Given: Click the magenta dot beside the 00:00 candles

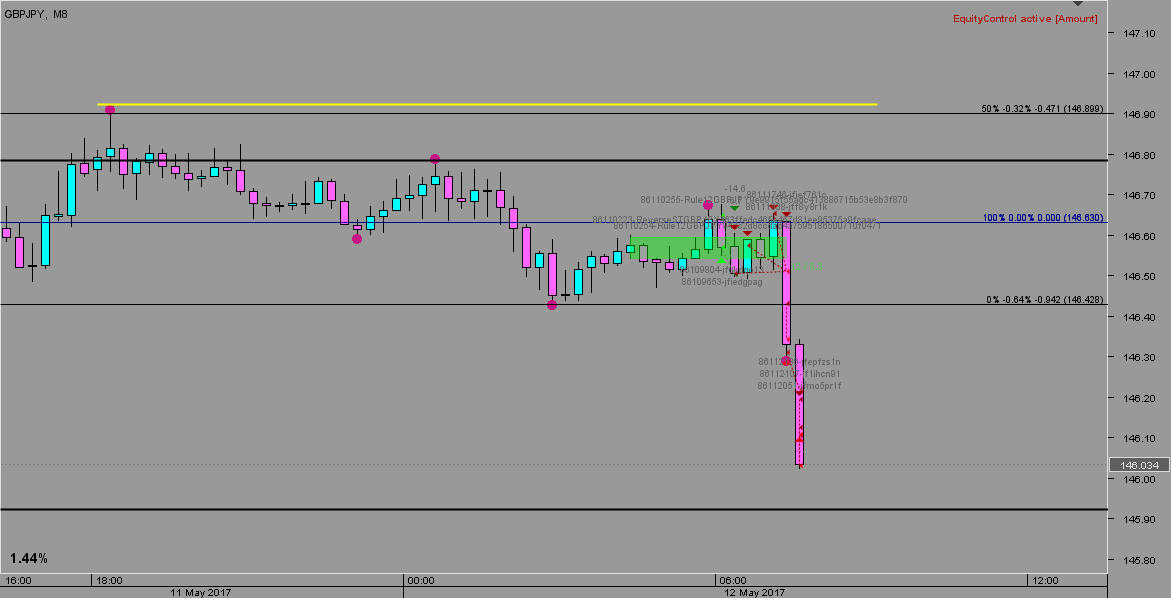Looking at the screenshot, I should (355, 239).
